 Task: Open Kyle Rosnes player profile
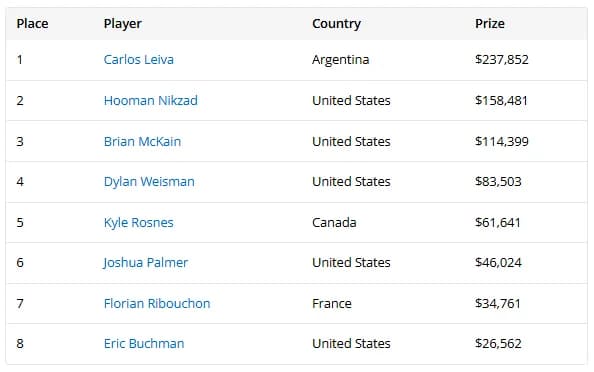coord(138,222)
